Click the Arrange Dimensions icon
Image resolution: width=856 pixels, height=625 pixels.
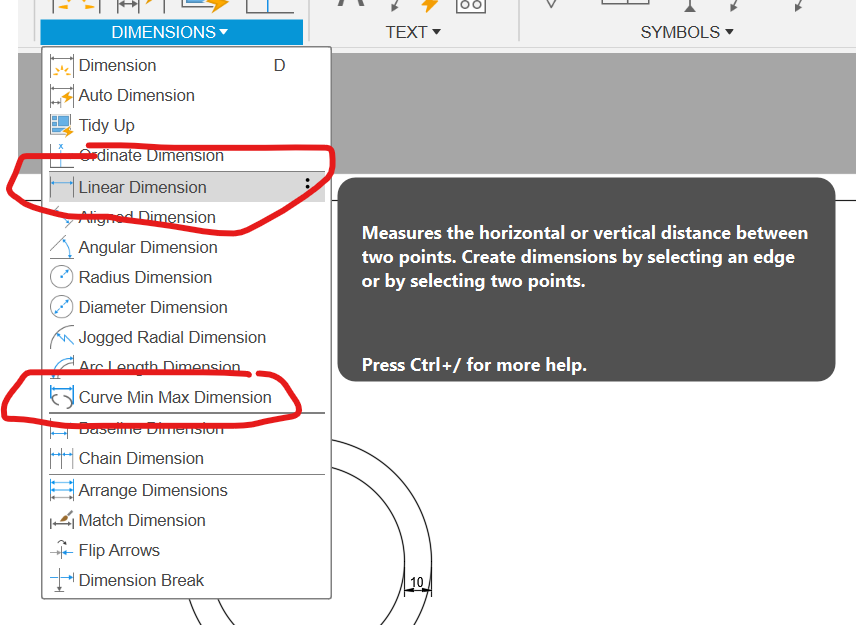click(61, 490)
